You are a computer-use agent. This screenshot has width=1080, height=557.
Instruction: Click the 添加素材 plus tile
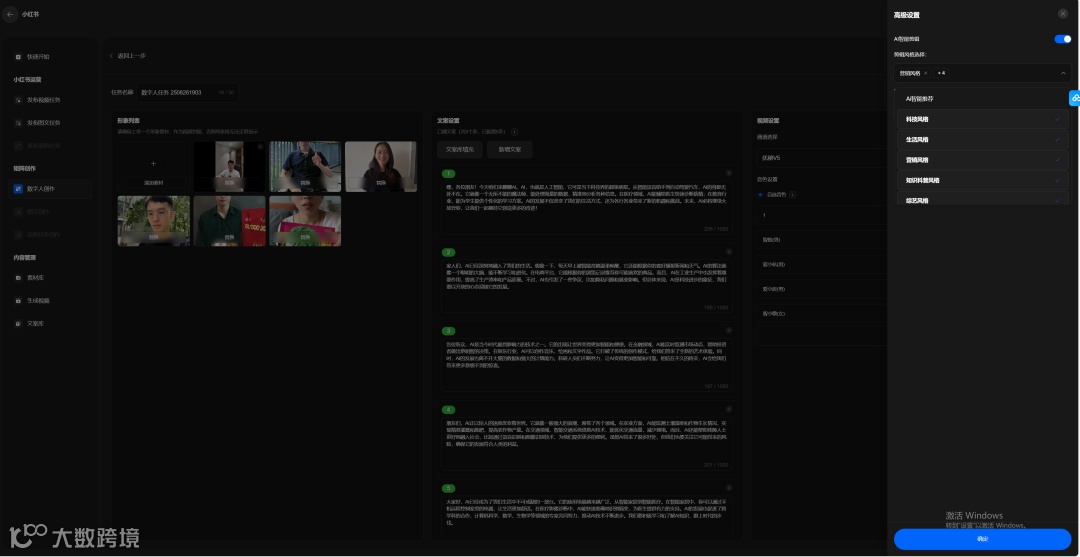coord(153,166)
